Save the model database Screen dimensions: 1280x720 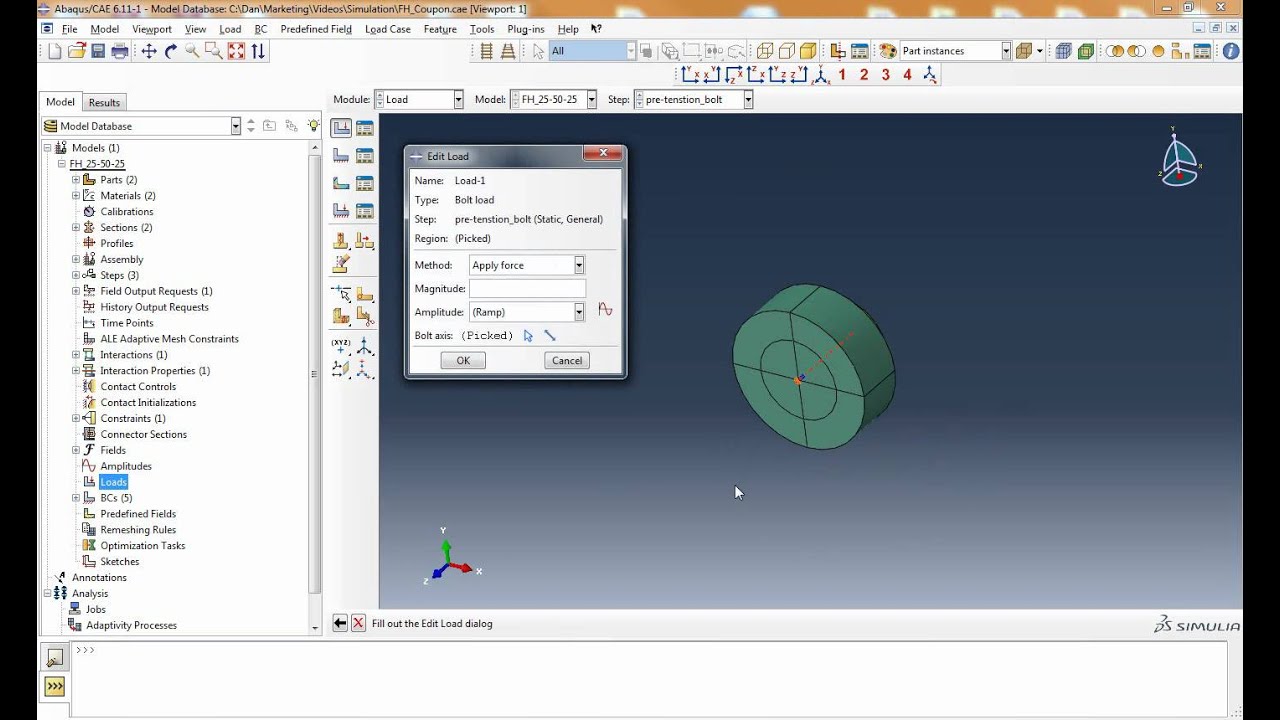[98, 51]
